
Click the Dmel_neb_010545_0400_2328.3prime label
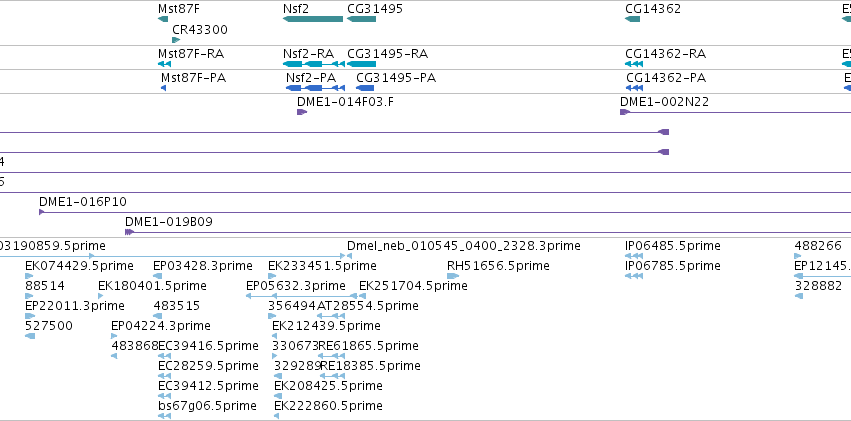[x=463, y=246]
